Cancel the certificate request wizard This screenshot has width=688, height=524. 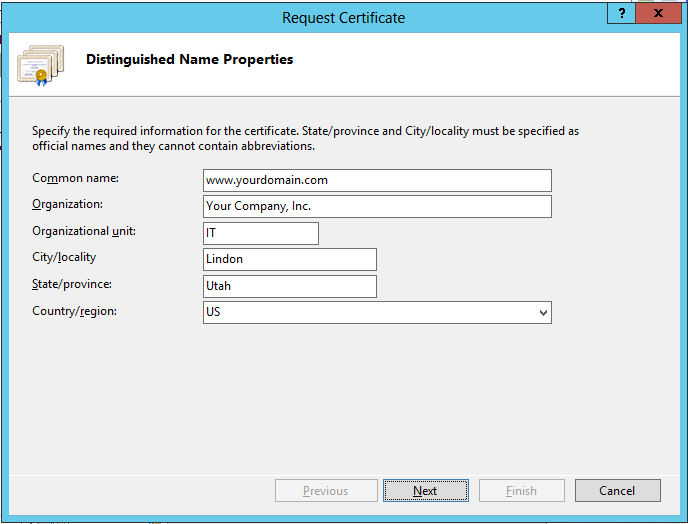click(617, 491)
